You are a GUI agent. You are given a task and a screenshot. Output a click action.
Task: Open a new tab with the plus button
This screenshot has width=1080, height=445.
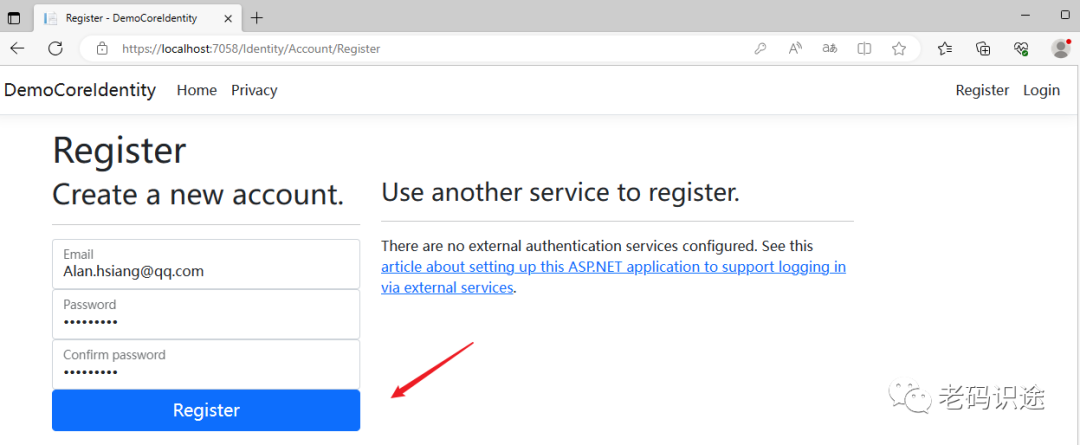tap(257, 17)
